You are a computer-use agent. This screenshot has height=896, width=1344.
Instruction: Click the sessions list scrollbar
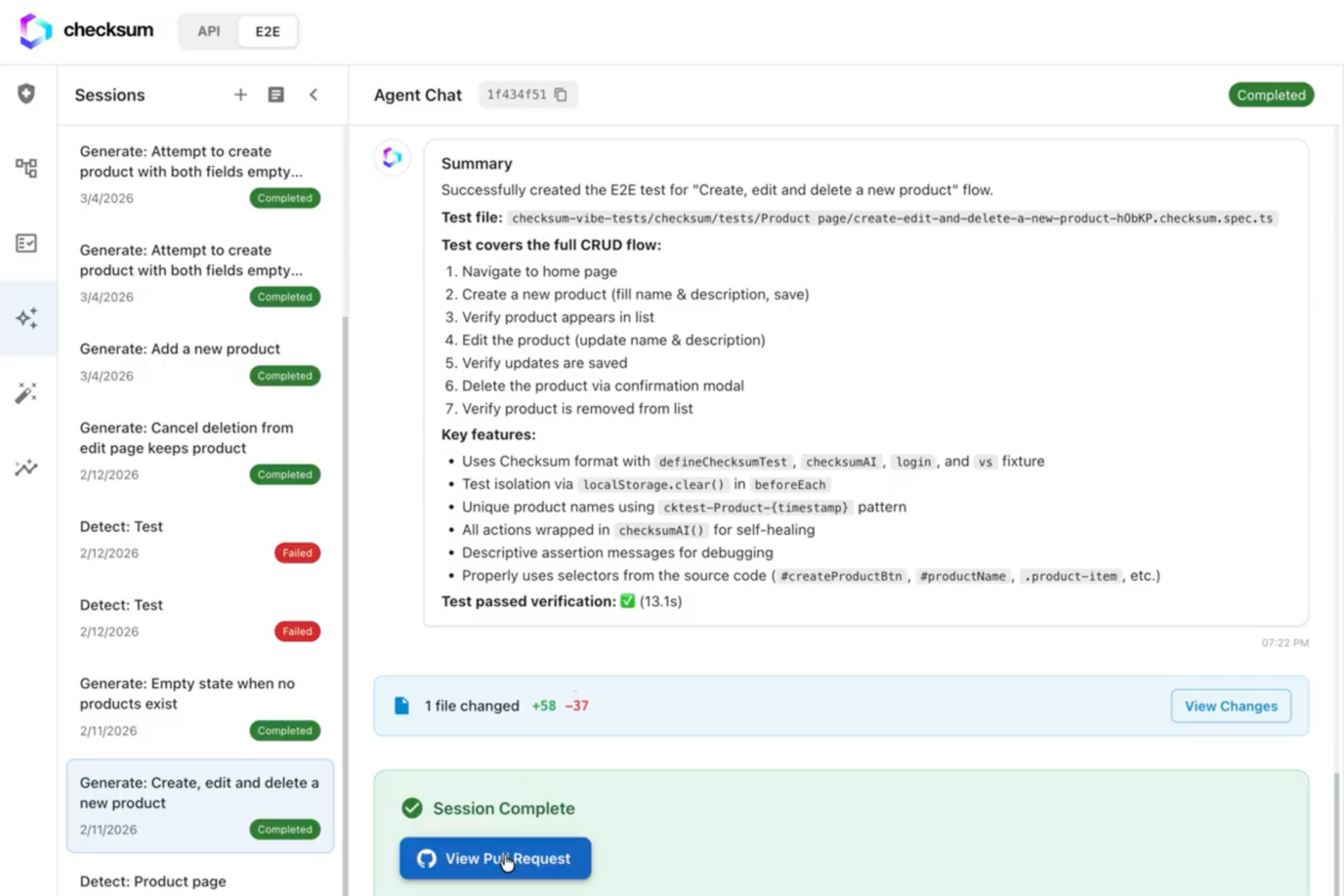344,545
